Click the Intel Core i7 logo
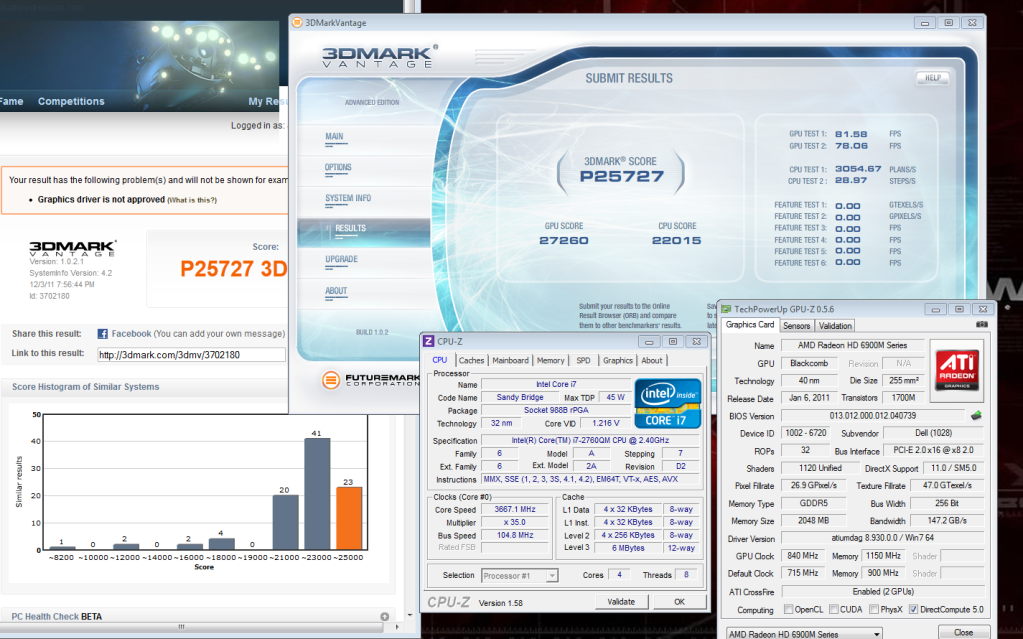The width and height of the screenshot is (1023, 639). [x=671, y=403]
